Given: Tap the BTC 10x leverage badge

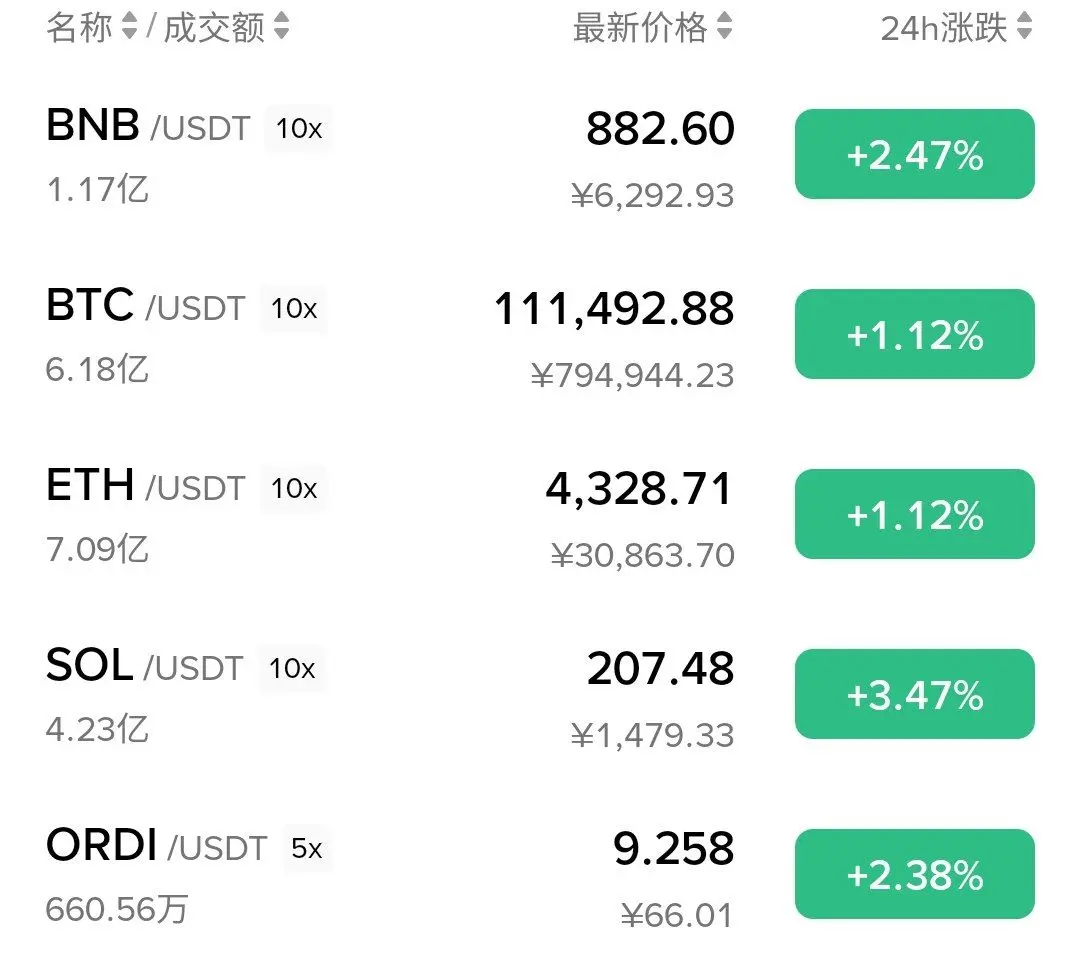Looking at the screenshot, I should [x=294, y=309].
